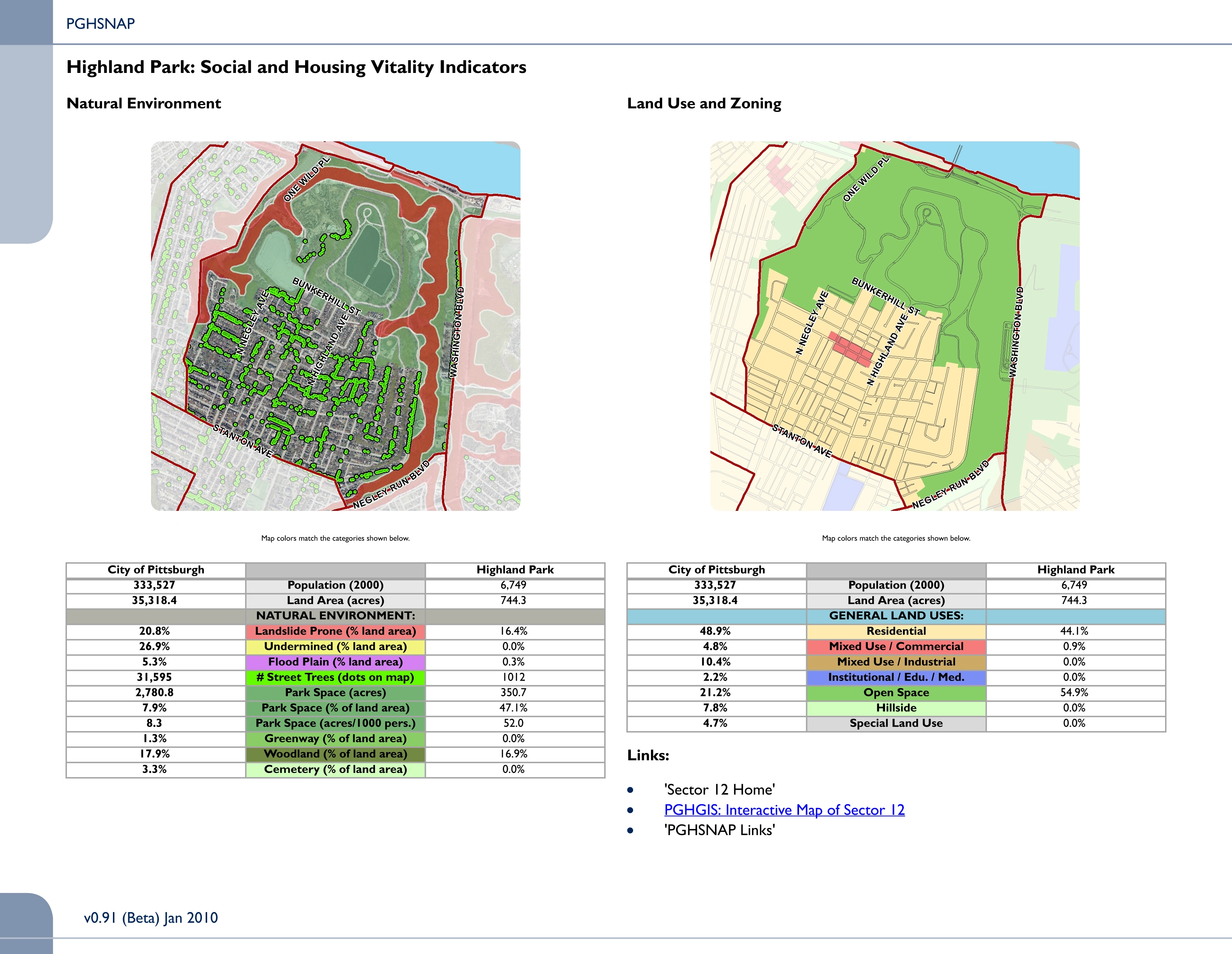This screenshot has width=1232, height=954.
Task: Select the Woodland dark green legend cell
Action: point(335,754)
